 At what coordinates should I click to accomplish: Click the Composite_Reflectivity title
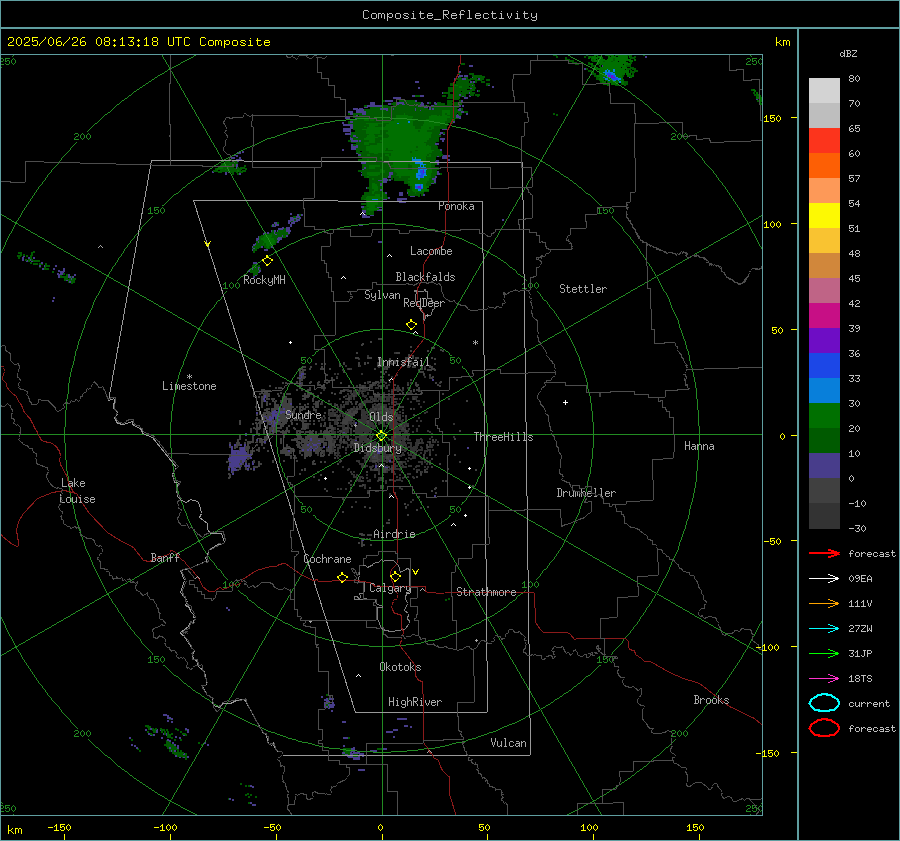click(x=450, y=15)
